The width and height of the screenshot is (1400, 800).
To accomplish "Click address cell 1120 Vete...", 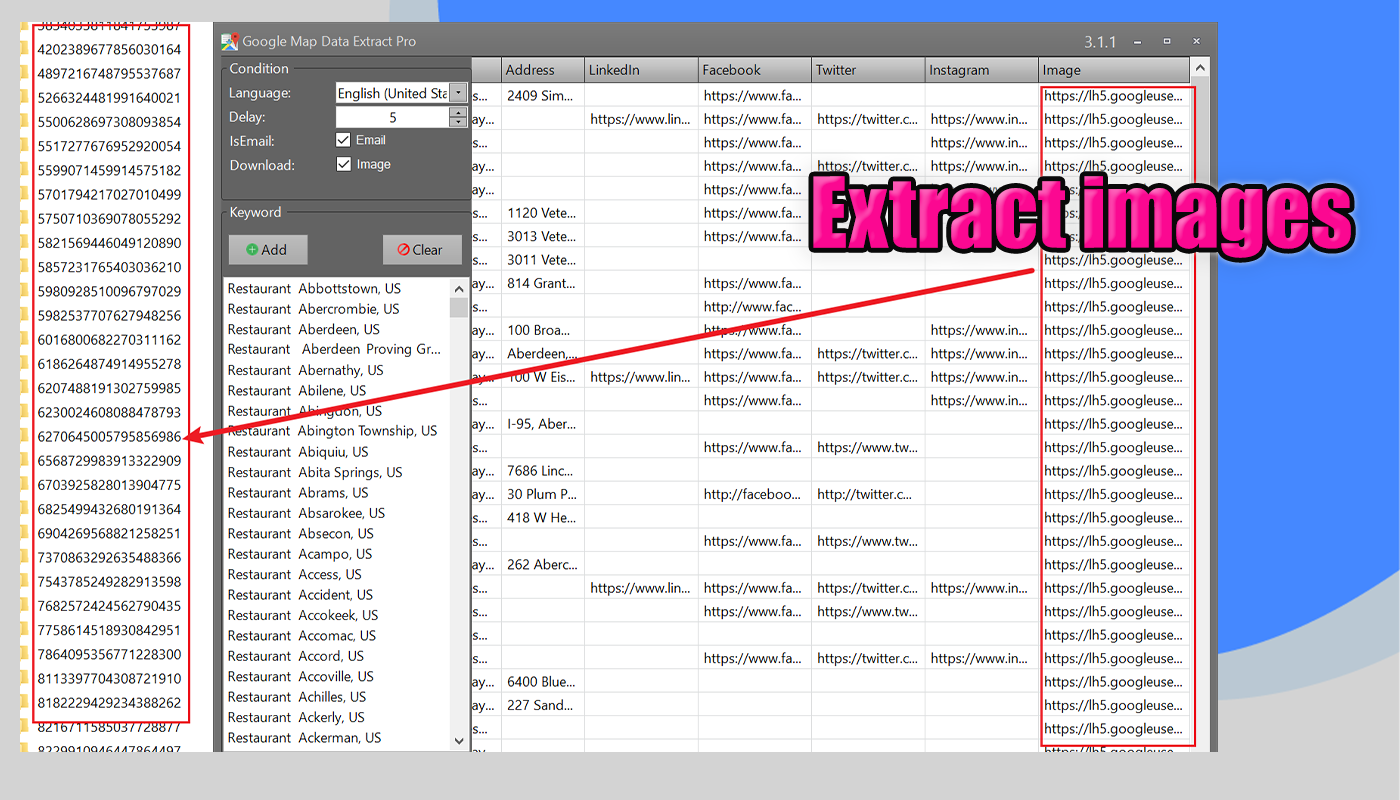I will pyautogui.click(x=542, y=213).
